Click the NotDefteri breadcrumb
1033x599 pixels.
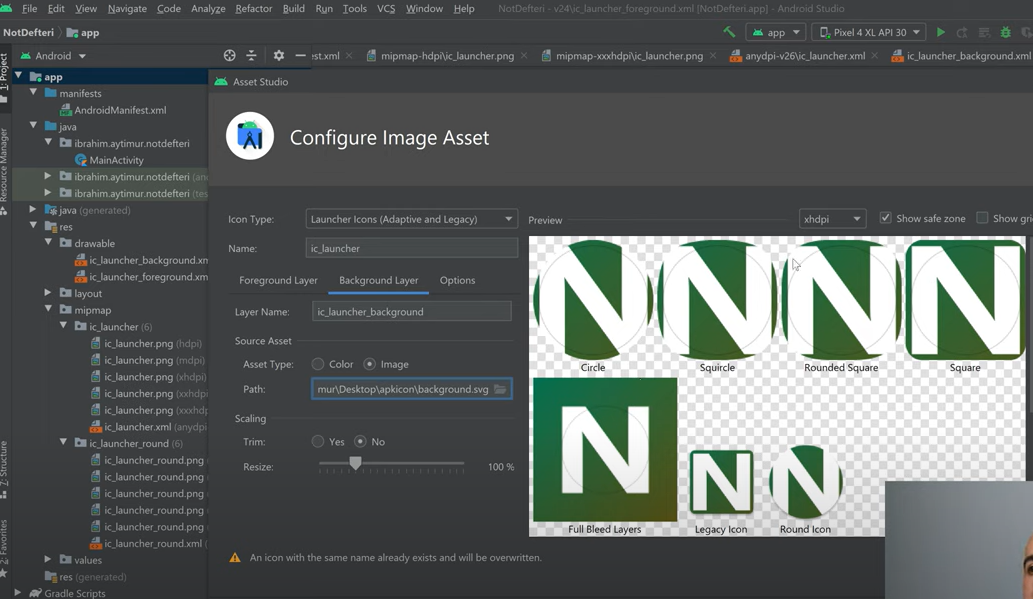(28, 32)
